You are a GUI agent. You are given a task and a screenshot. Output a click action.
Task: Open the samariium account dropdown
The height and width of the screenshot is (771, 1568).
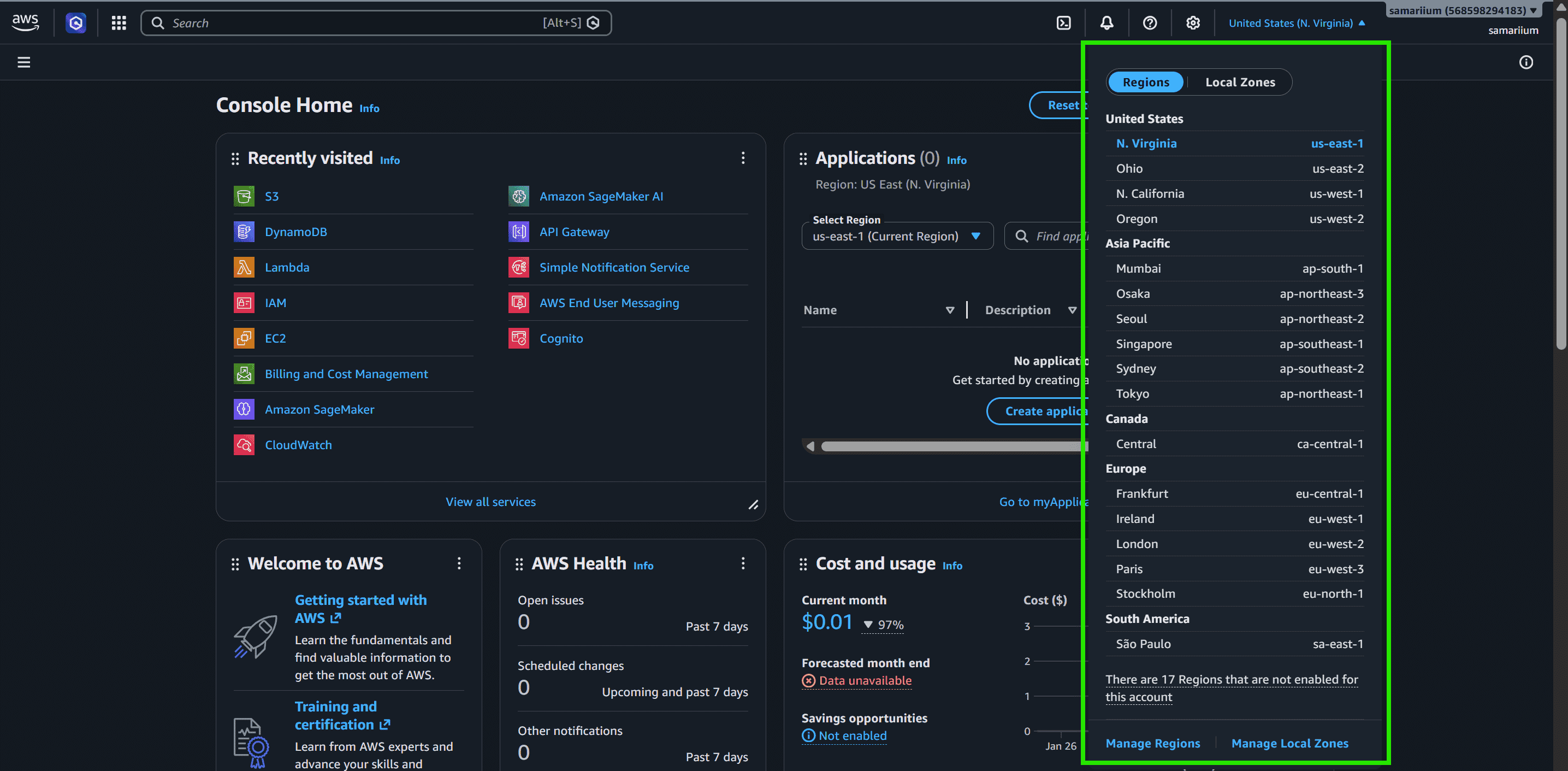point(1463,10)
